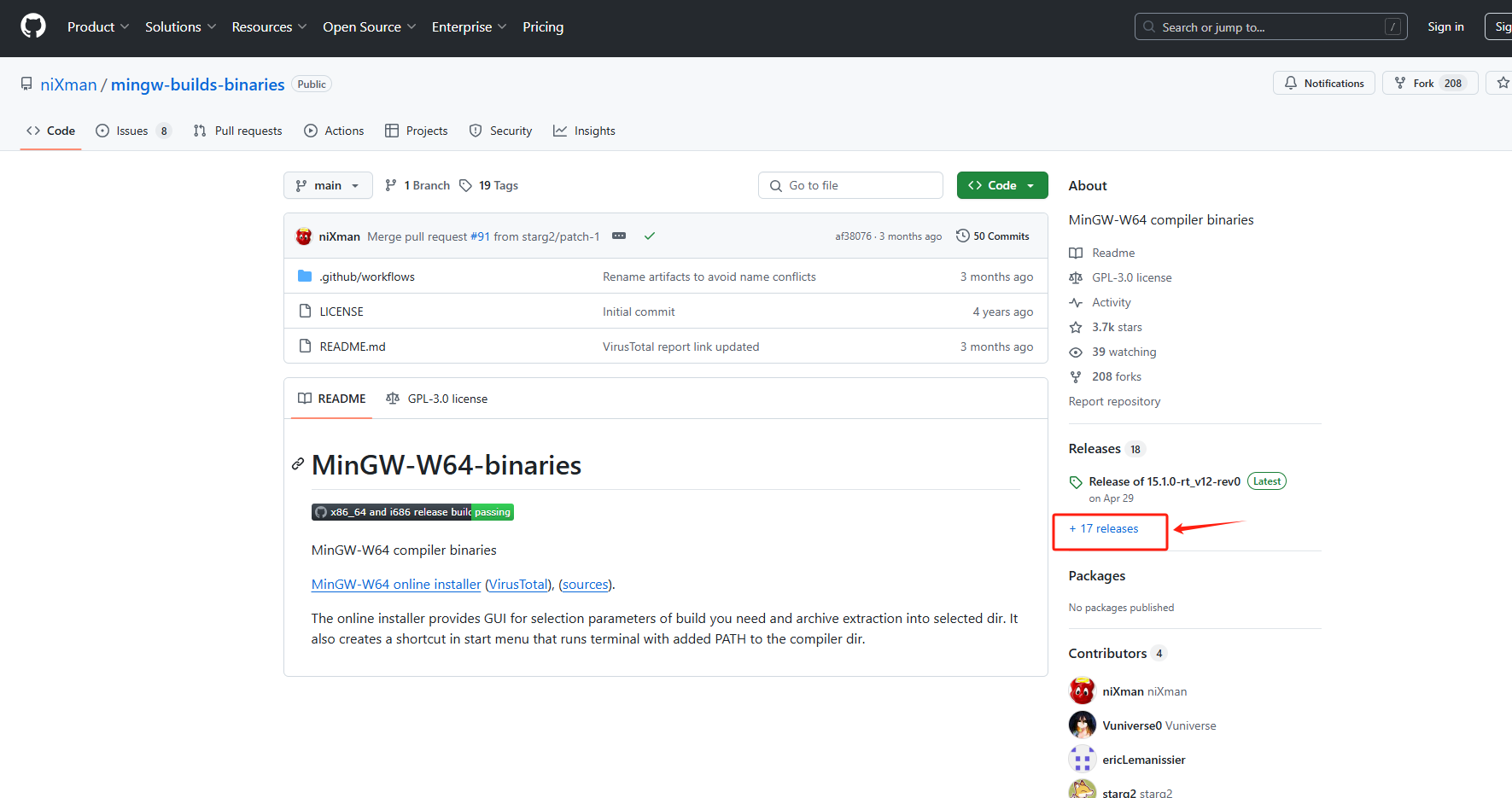The height and width of the screenshot is (798, 1512).
Task: Open the .github/workflows folder
Action: coord(367,277)
